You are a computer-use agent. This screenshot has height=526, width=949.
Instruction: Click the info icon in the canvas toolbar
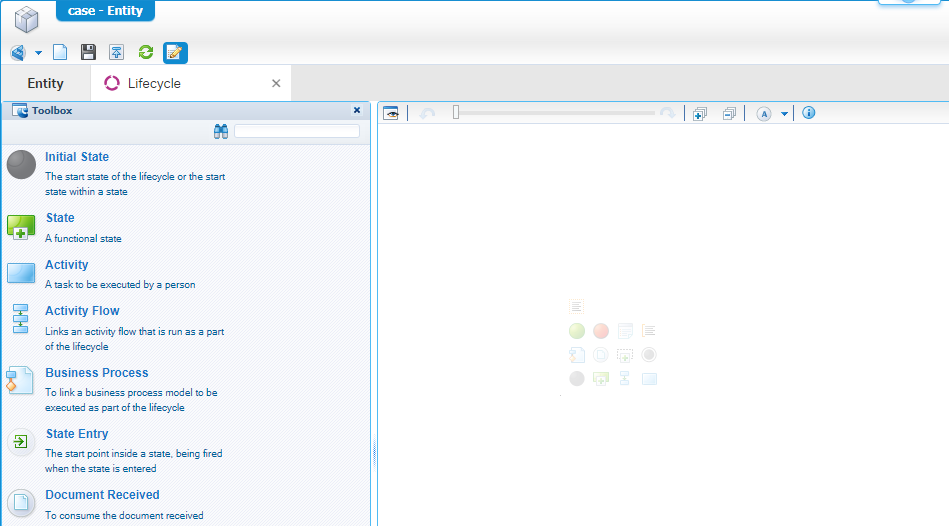[x=809, y=113]
